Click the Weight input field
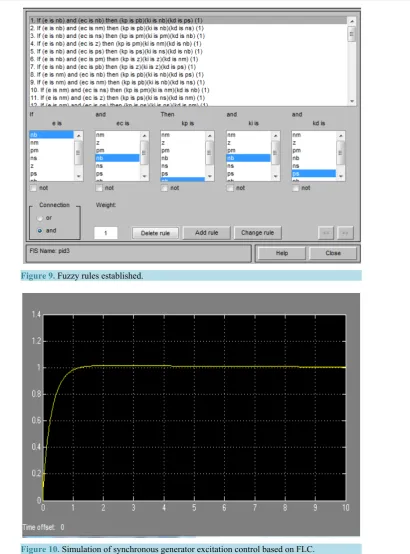 pos(105,233)
